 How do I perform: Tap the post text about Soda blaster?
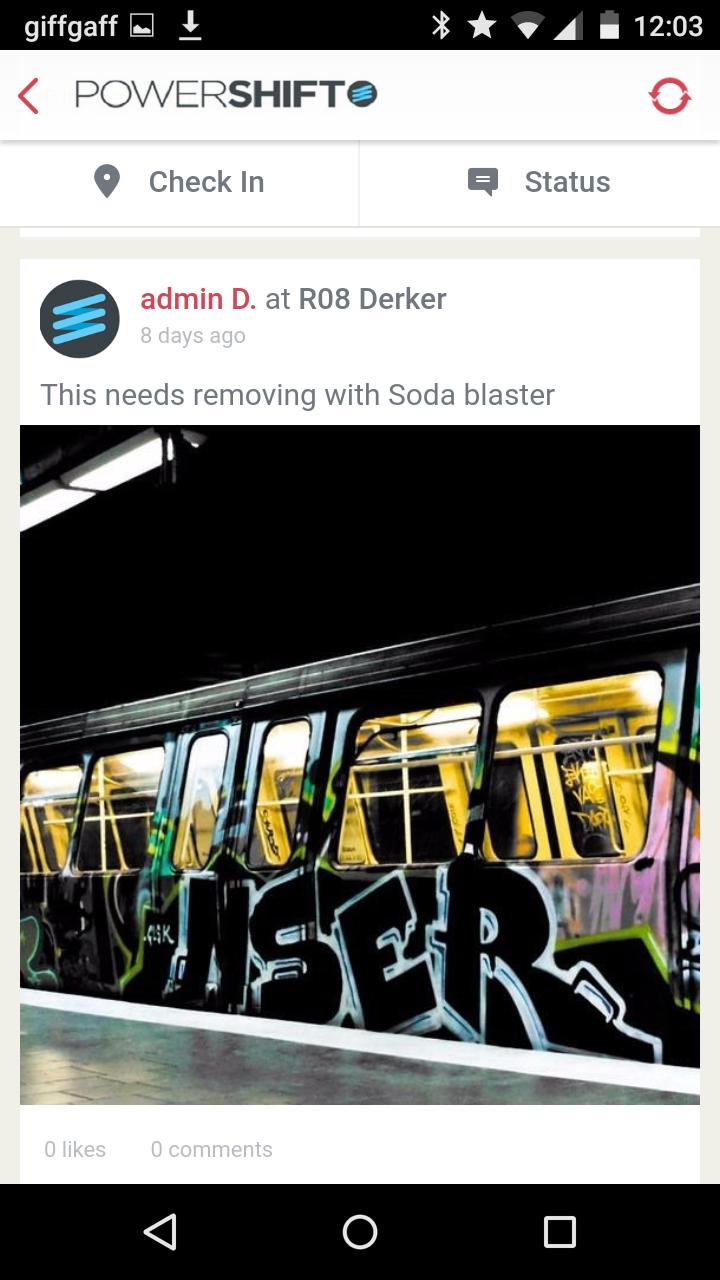pyautogui.click(x=297, y=395)
